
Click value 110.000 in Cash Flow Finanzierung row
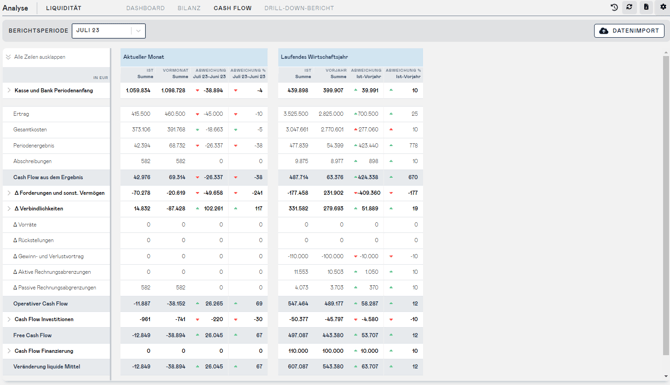(298, 351)
